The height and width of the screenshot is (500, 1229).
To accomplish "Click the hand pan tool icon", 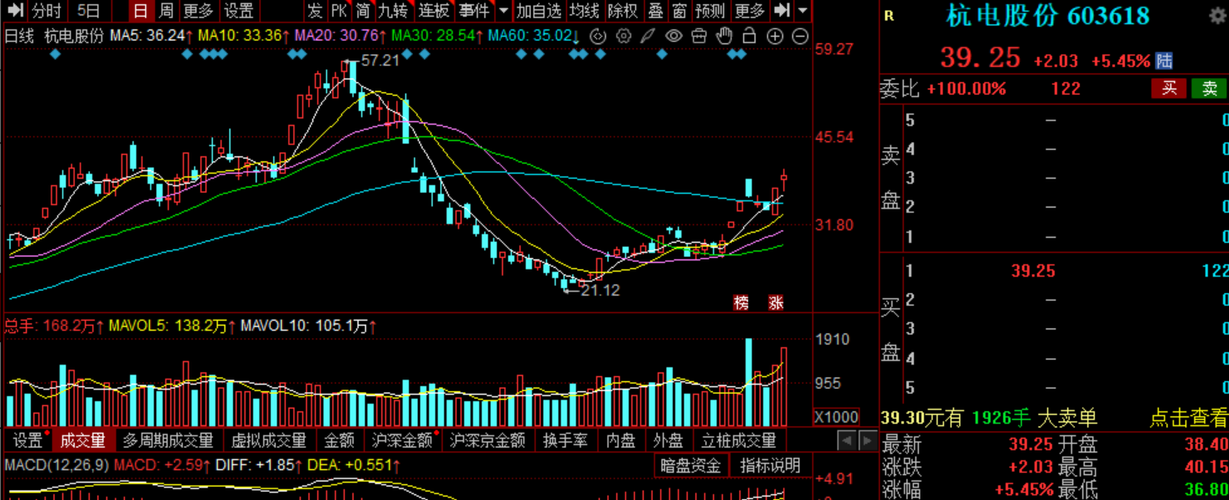I will (x=725, y=36).
